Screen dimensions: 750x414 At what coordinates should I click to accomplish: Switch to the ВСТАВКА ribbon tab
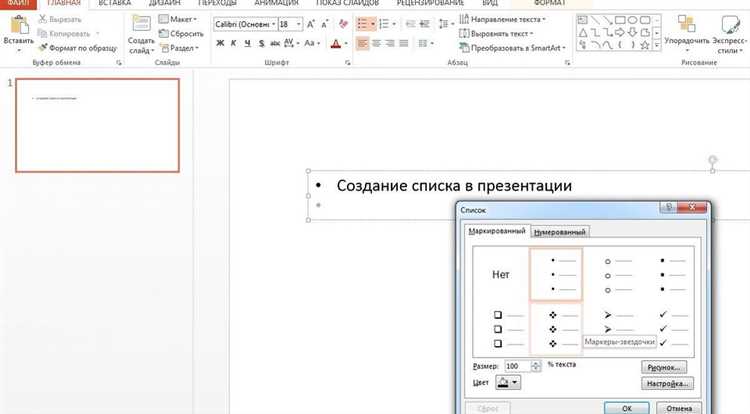[x=115, y=3]
